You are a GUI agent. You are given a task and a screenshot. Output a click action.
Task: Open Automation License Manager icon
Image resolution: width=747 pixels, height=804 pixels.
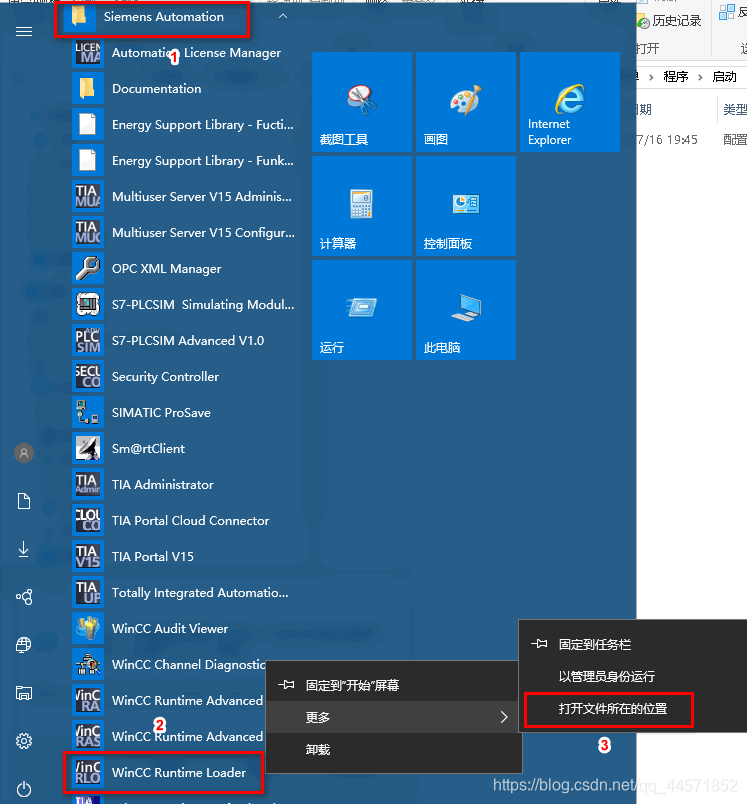(x=88, y=52)
